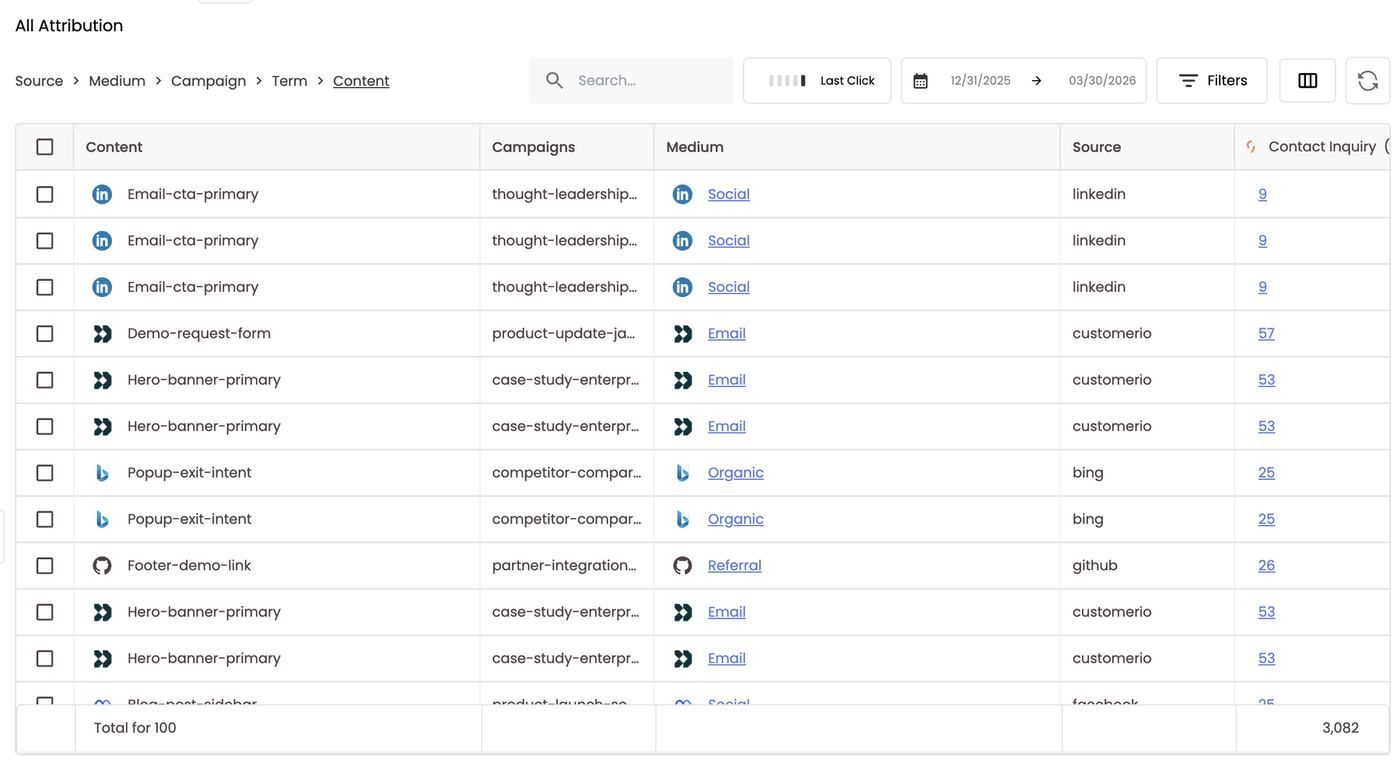This screenshot has width=1400, height=760.
Task: Open the start date picker showing 12/31/2025
Action: (x=981, y=81)
